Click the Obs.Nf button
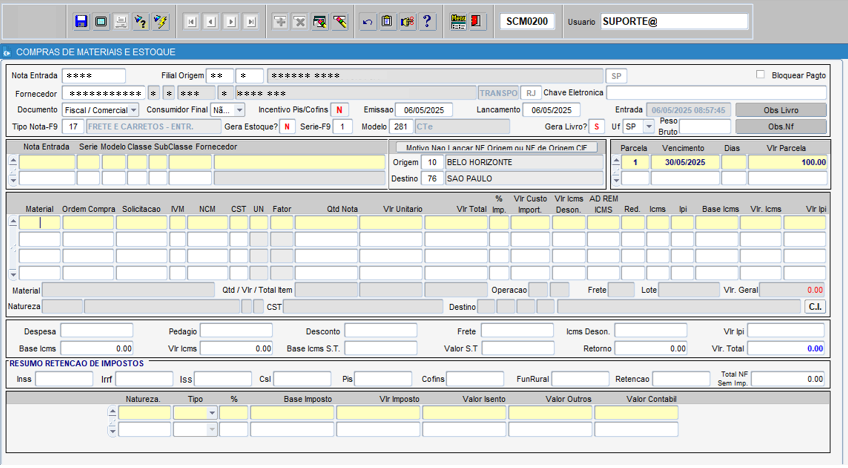The image size is (848, 468). (781, 127)
